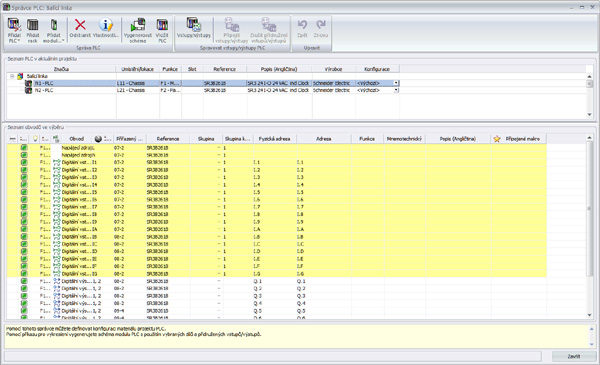Click scroll-down arrow of the circuits list

[589, 315]
